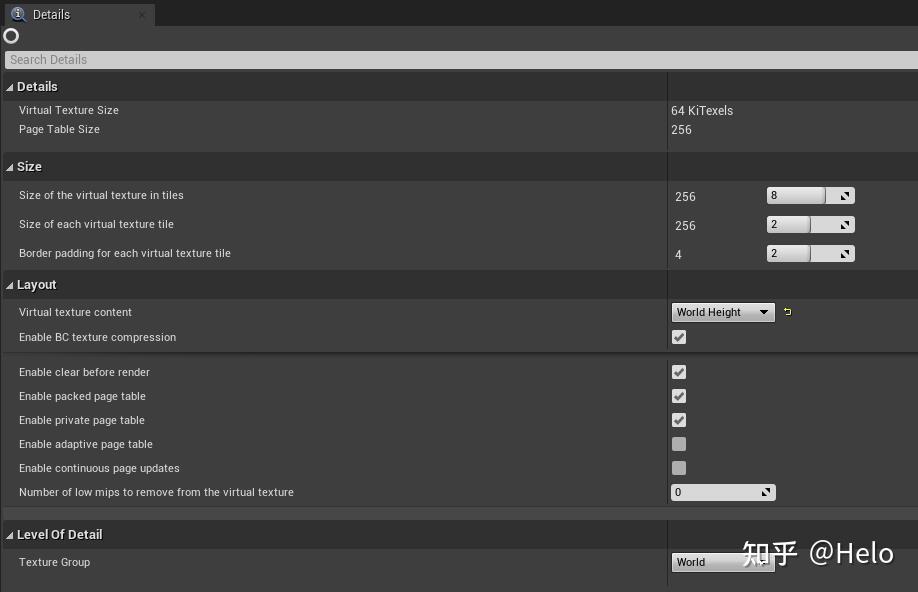
Task: Click the Details tab info icon
Action: 18,14
